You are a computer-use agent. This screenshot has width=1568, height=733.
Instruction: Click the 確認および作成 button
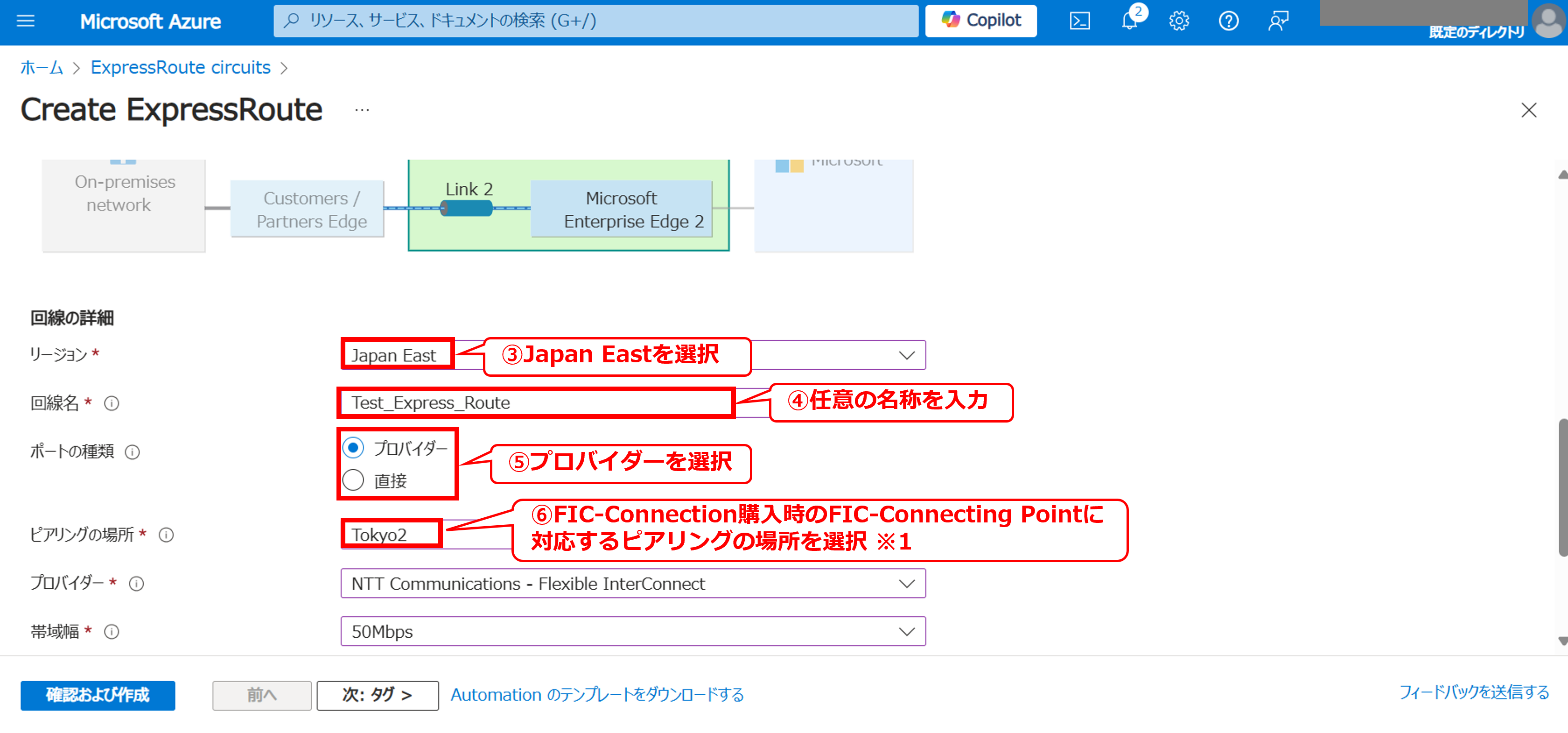coord(98,695)
